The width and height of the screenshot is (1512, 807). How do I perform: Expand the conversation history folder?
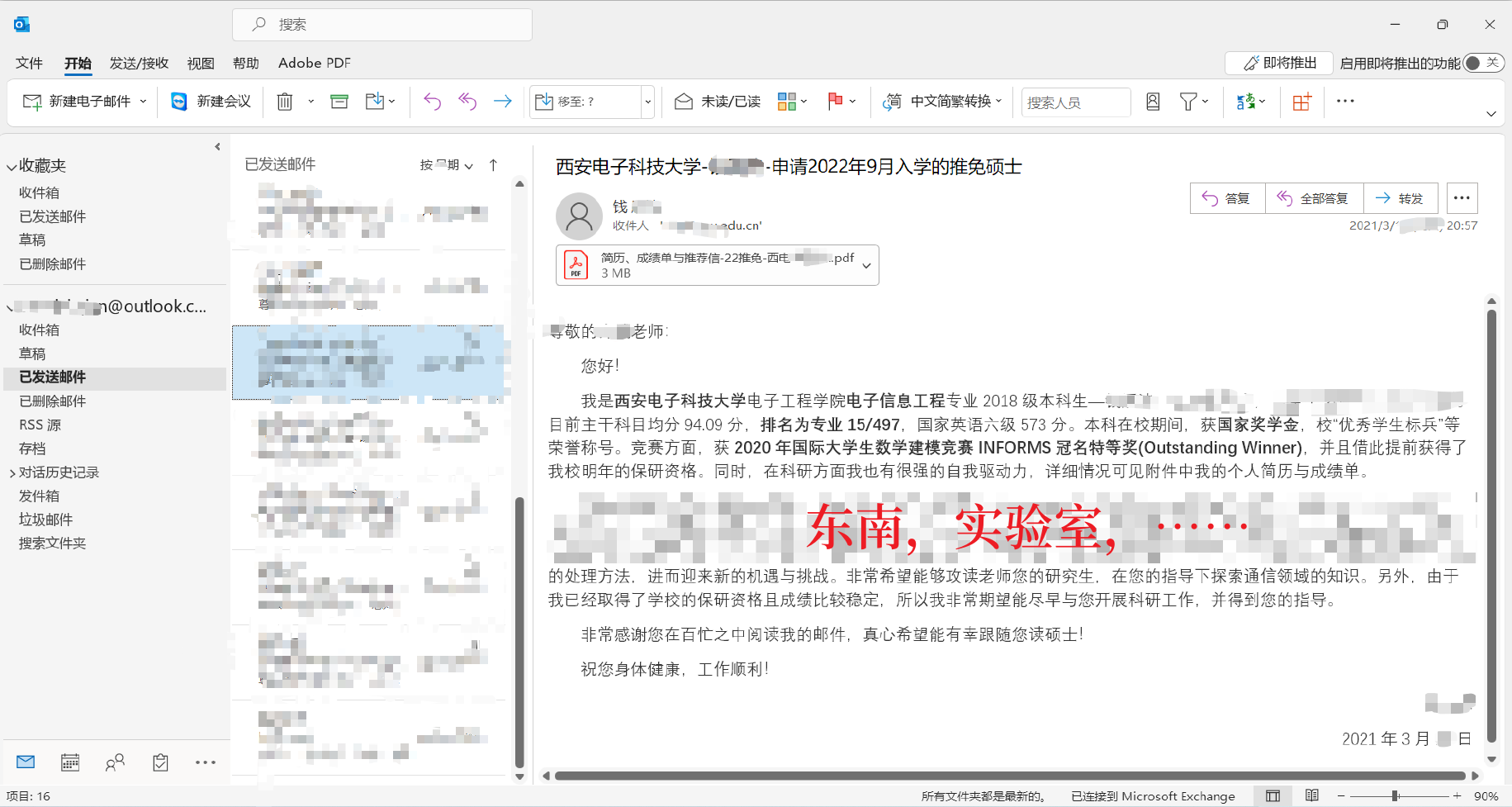(12, 473)
